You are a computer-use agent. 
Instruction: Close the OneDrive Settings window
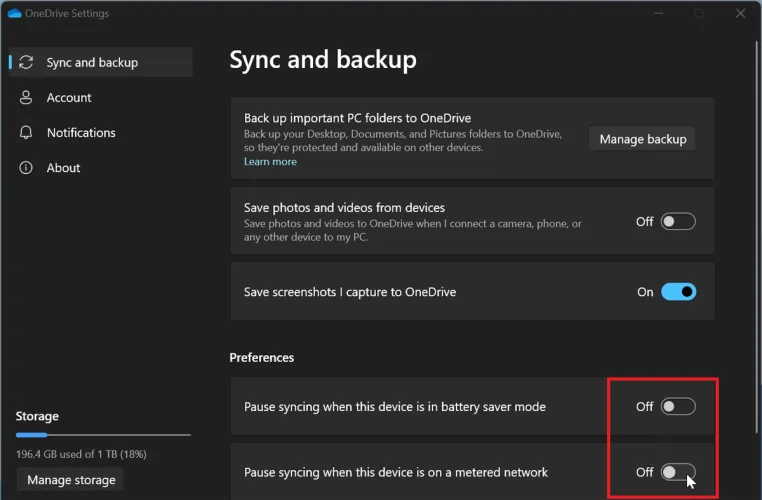tap(739, 14)
